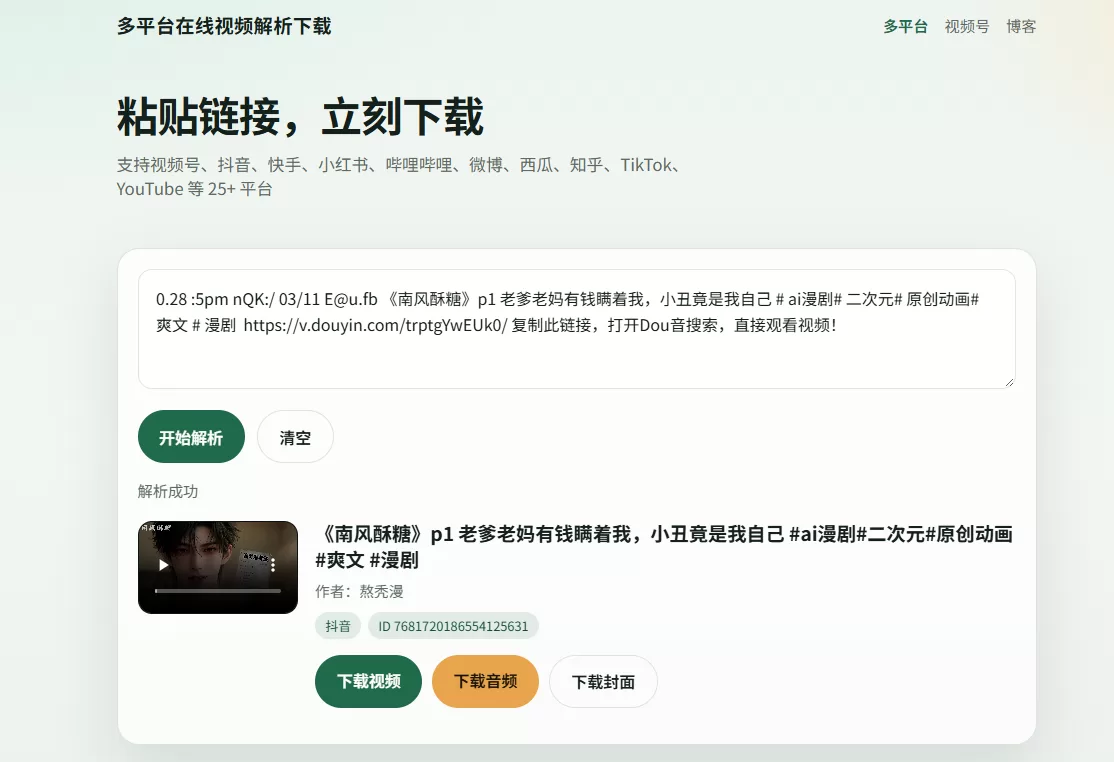Open the 视频号 nav item
This screenshot has width=1114, height=762.
click(x=966, y=26)
